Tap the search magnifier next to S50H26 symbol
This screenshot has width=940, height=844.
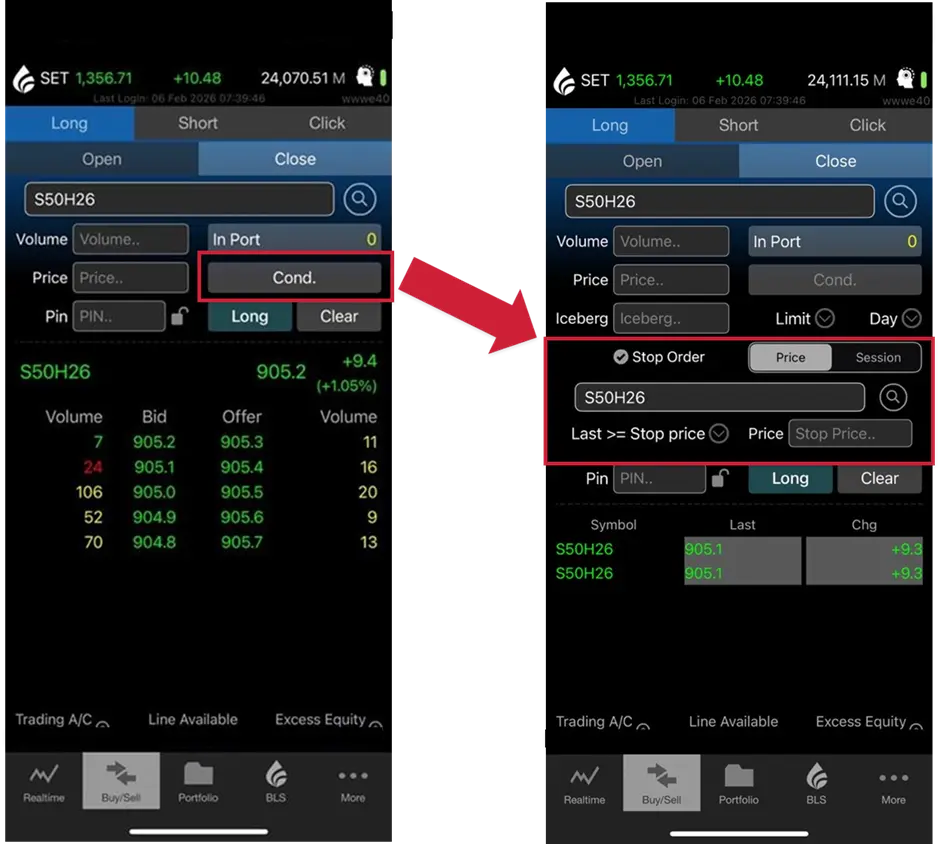click(x=359, y=199)
